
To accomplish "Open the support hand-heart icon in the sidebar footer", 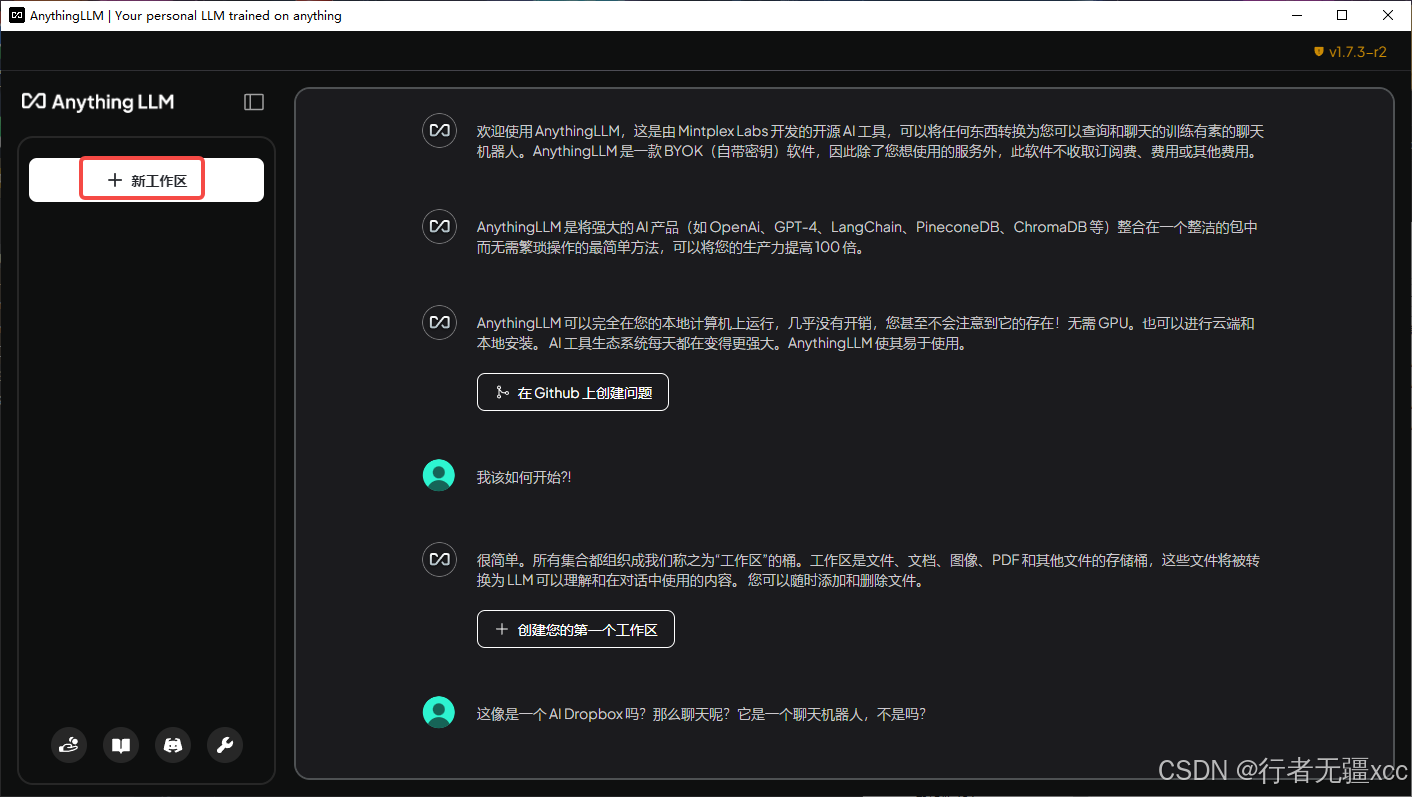I will pyautogui.click(x=69, y=745).
